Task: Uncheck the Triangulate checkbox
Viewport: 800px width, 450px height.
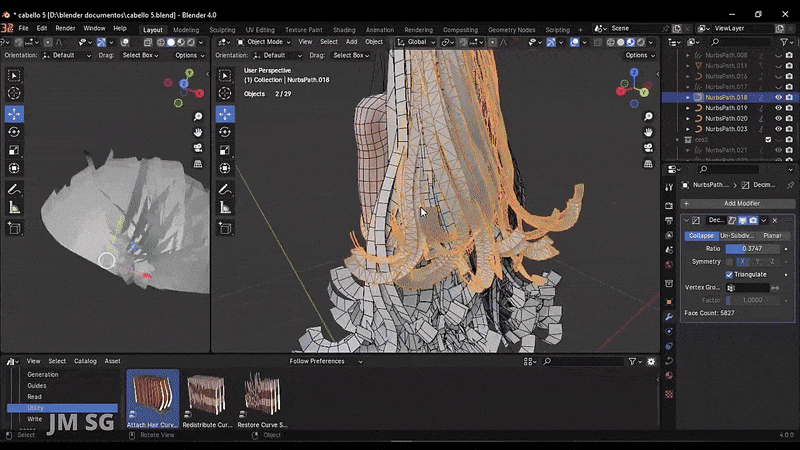Action: click(x=729, y=274)
